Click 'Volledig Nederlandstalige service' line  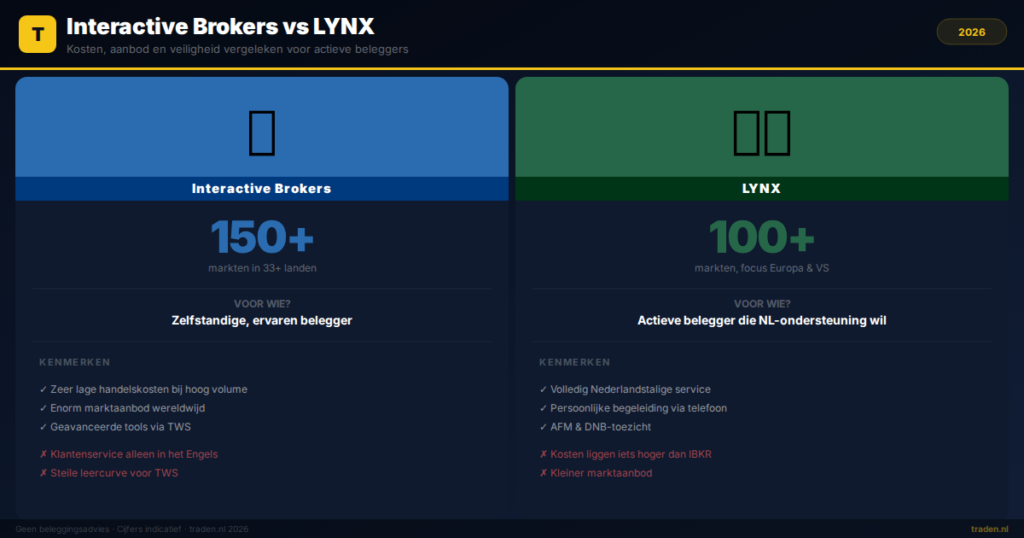pos(625,389)
